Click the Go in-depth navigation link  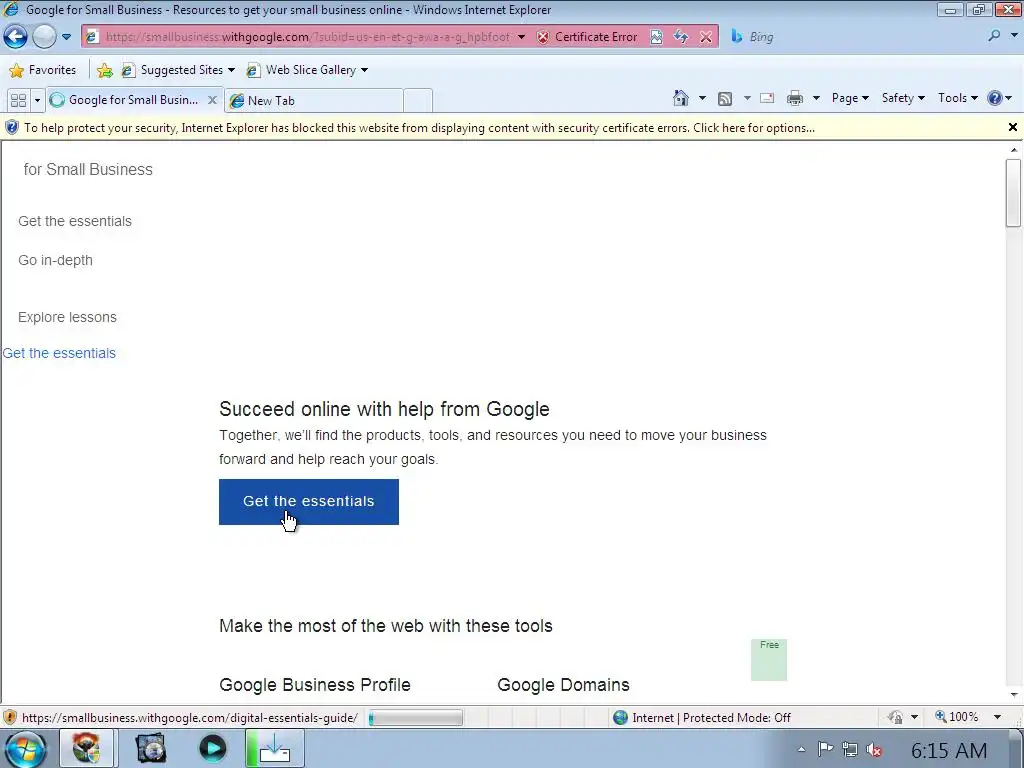tap(56, 261)
